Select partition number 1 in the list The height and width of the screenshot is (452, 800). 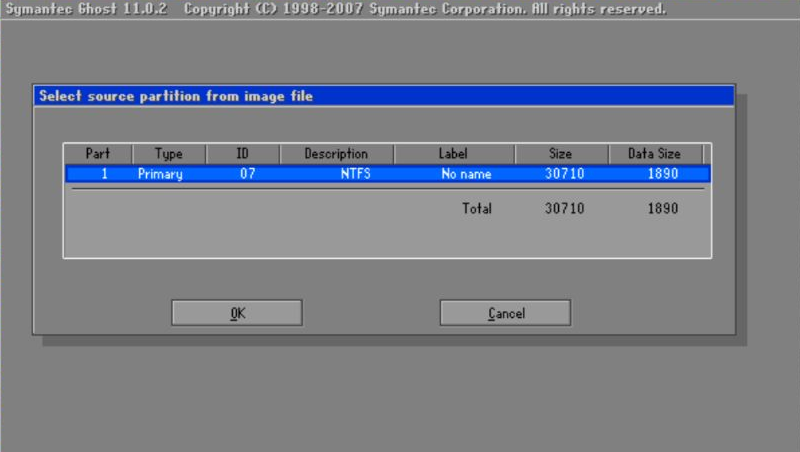[103, 174]
